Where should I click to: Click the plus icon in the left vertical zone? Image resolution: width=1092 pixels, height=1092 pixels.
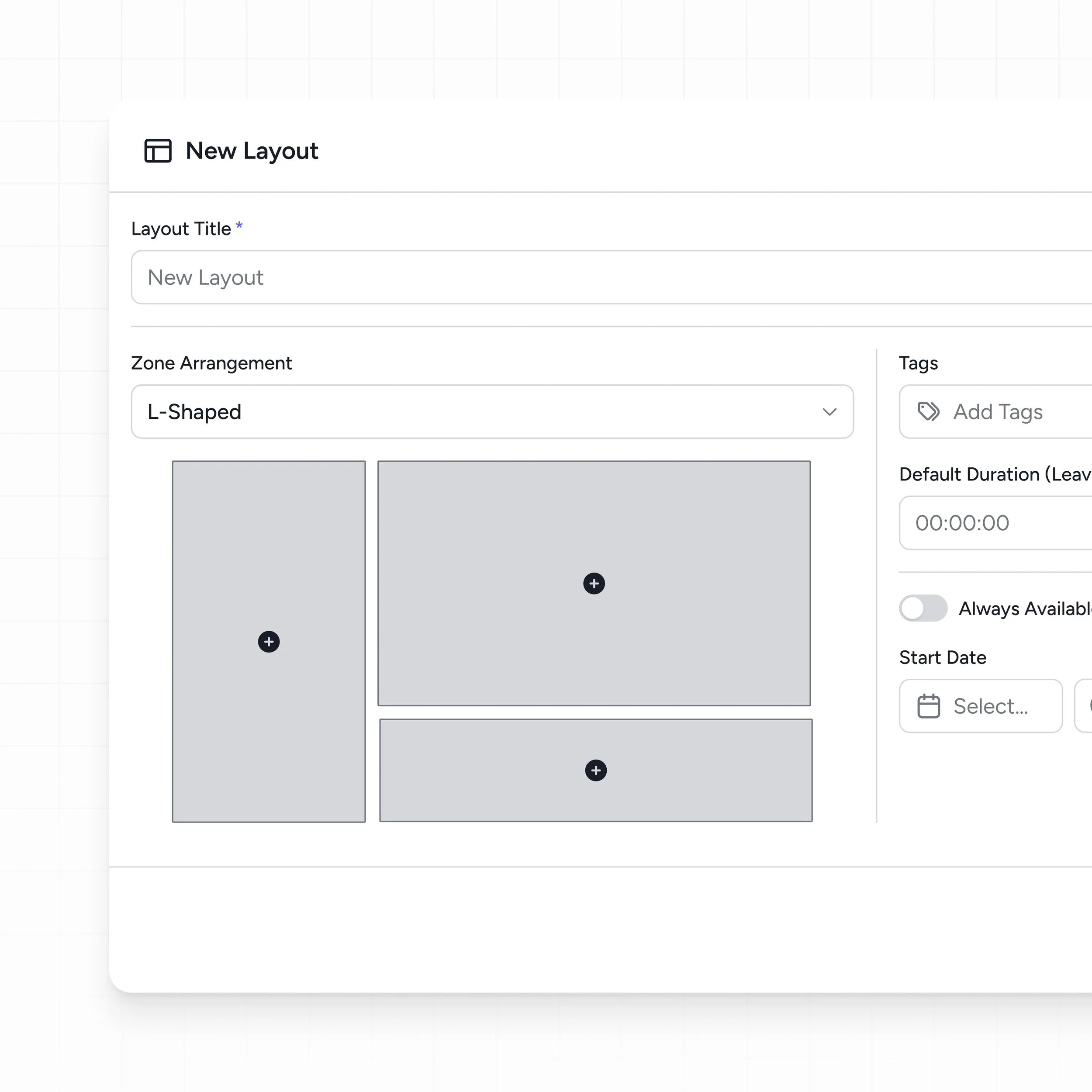pos(269,642)
